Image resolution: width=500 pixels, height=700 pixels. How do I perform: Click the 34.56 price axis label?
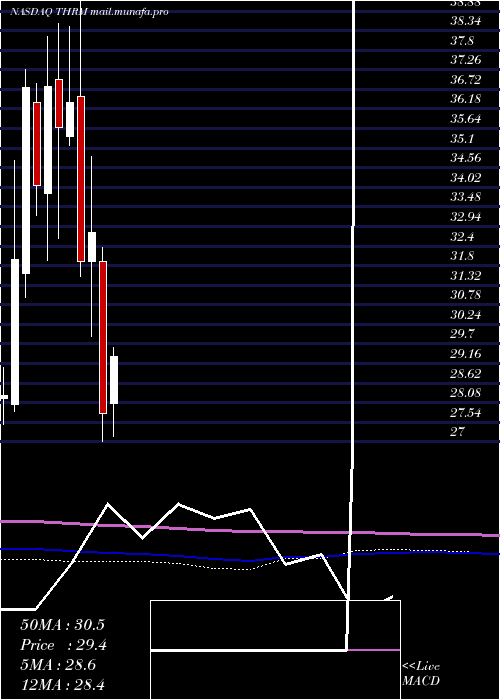click(x=466, y=158)
